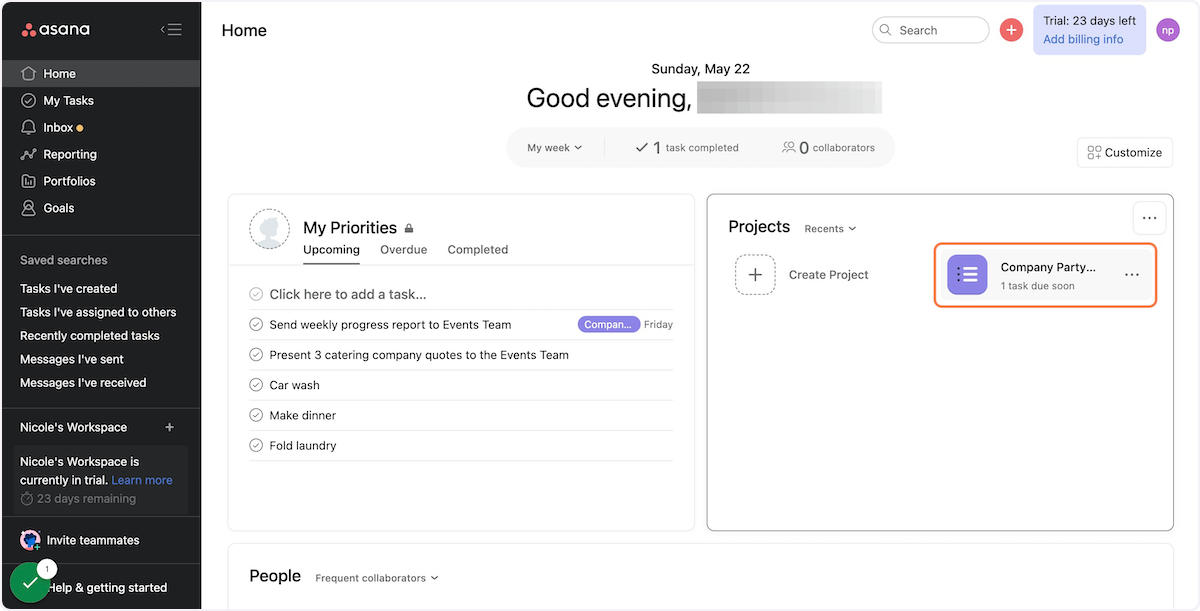
Task: Open 'Messages I've received' saved search
Action: tap(83, 383)
